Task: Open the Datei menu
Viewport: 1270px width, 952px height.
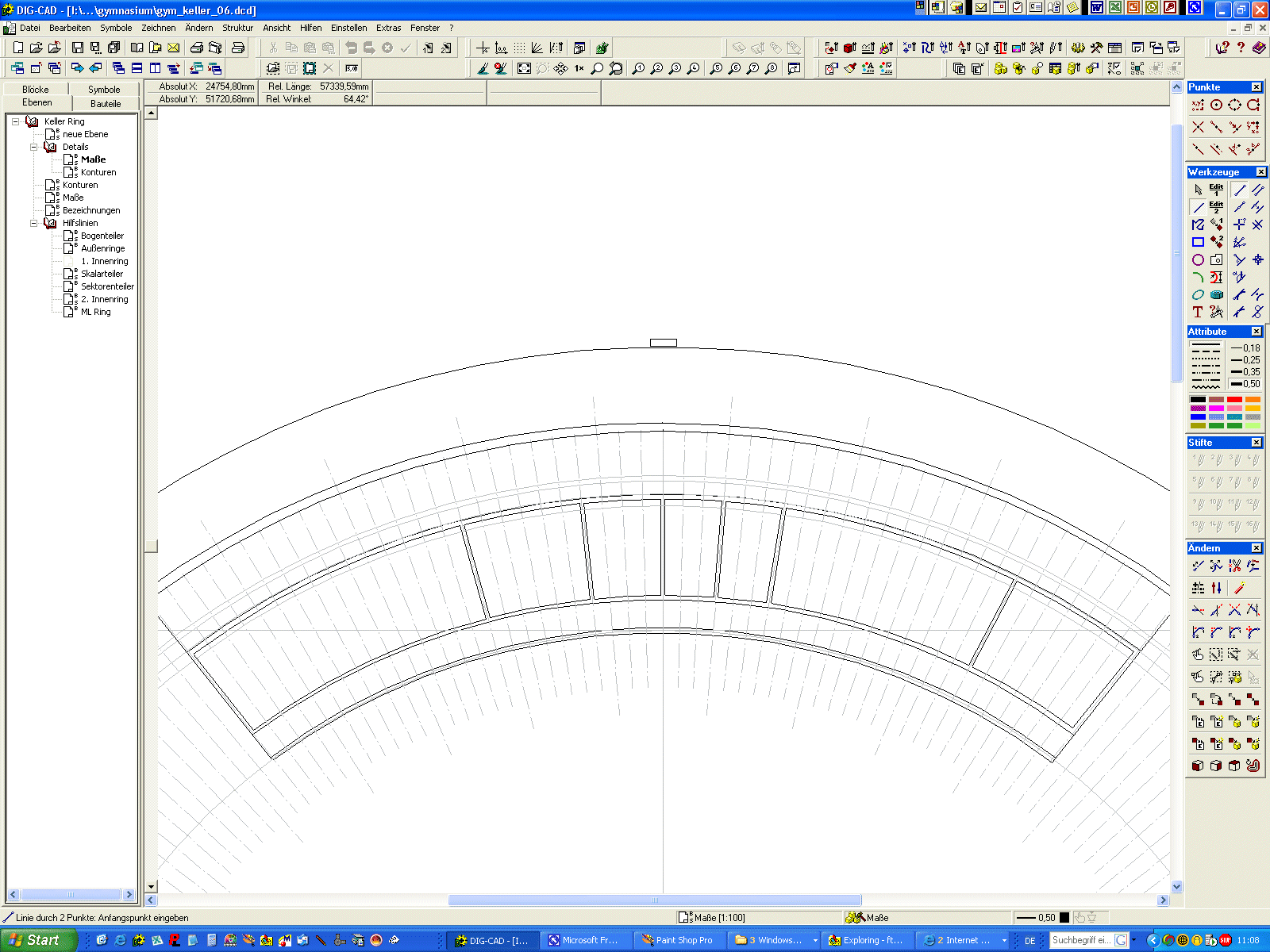Action: (30, 28)
